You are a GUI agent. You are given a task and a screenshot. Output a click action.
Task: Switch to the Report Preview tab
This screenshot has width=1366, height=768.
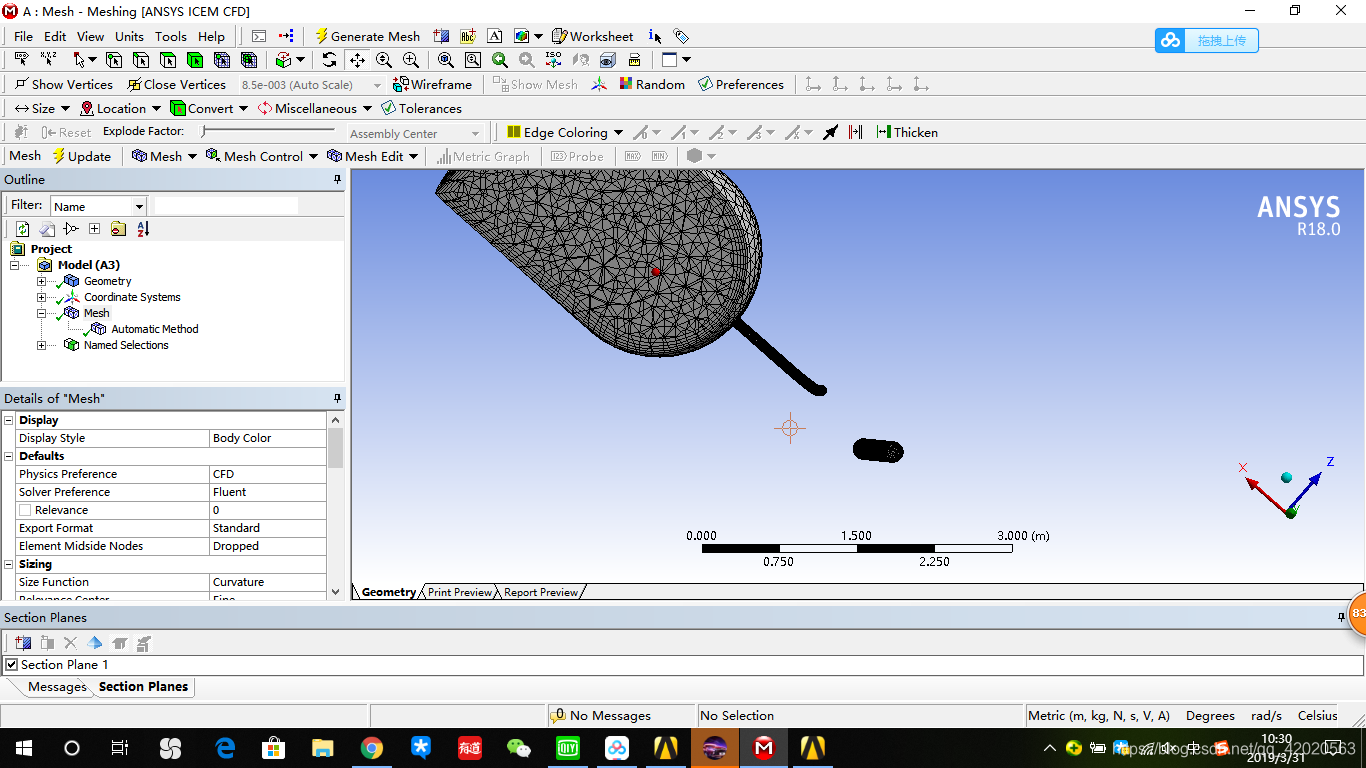click(541, 592)
